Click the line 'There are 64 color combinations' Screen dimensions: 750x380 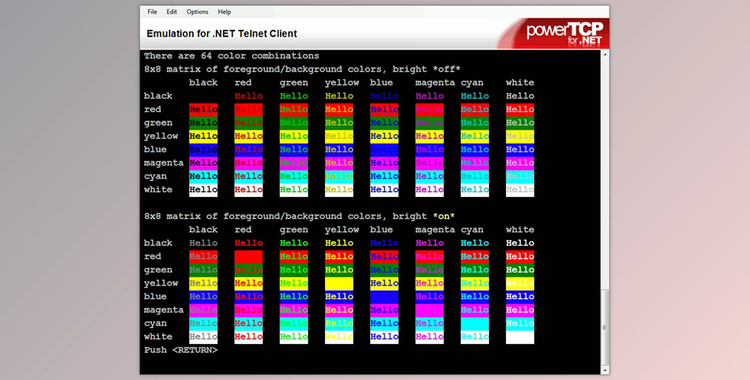232,56
